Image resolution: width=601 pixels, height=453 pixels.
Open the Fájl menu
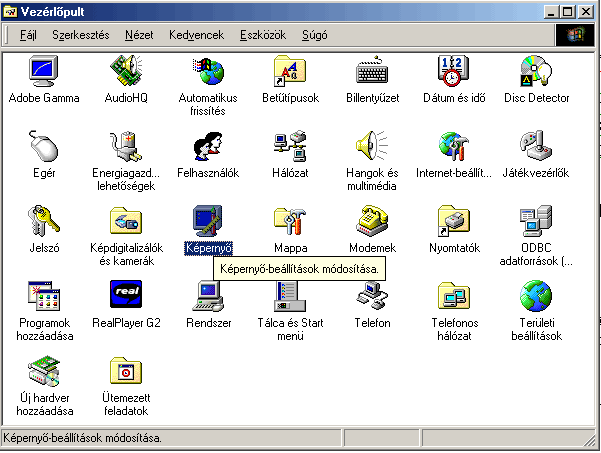point(28,35)
